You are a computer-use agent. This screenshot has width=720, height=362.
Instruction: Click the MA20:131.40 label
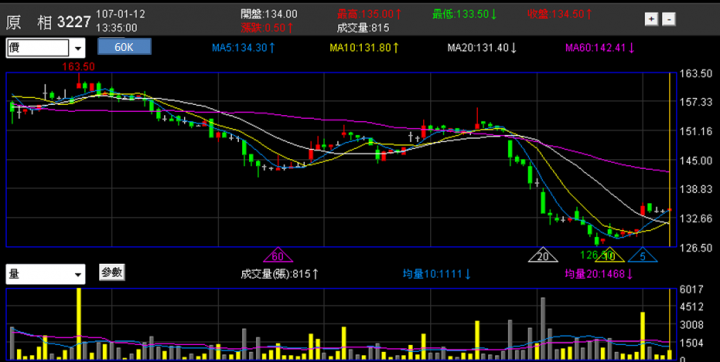[x=483, y=47]
